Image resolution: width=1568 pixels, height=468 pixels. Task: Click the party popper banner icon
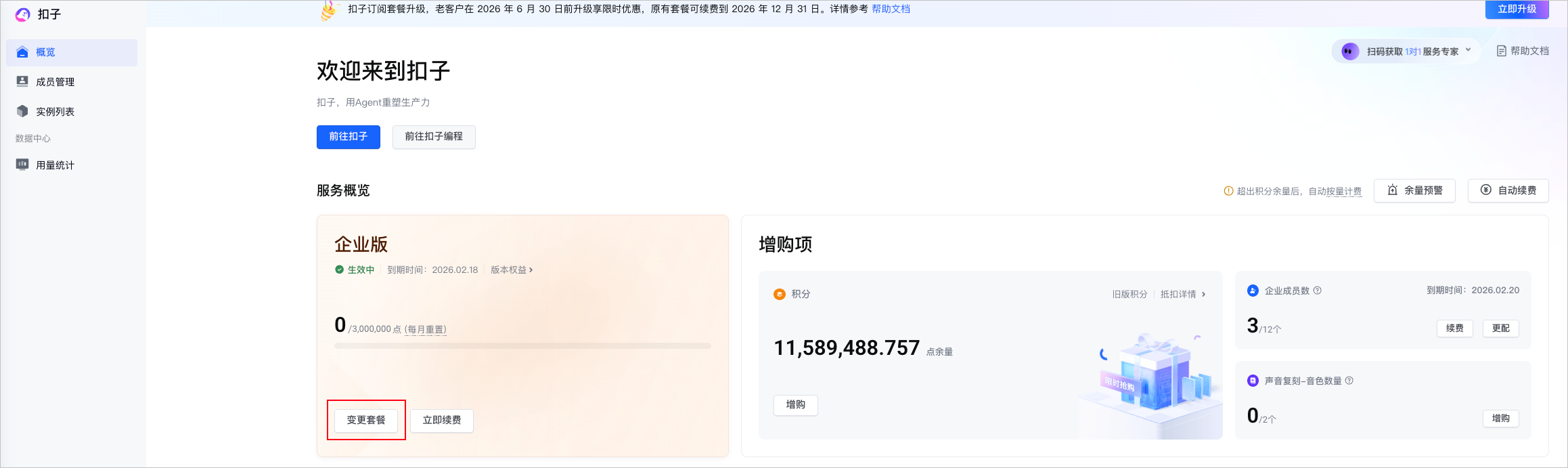click(329, 10)
